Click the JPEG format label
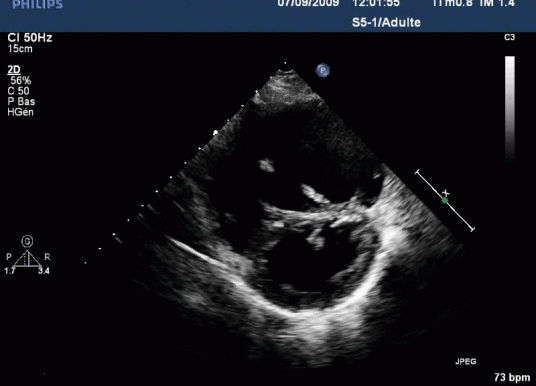The width and height of the screenshot is (536, 386). (466, 361)
